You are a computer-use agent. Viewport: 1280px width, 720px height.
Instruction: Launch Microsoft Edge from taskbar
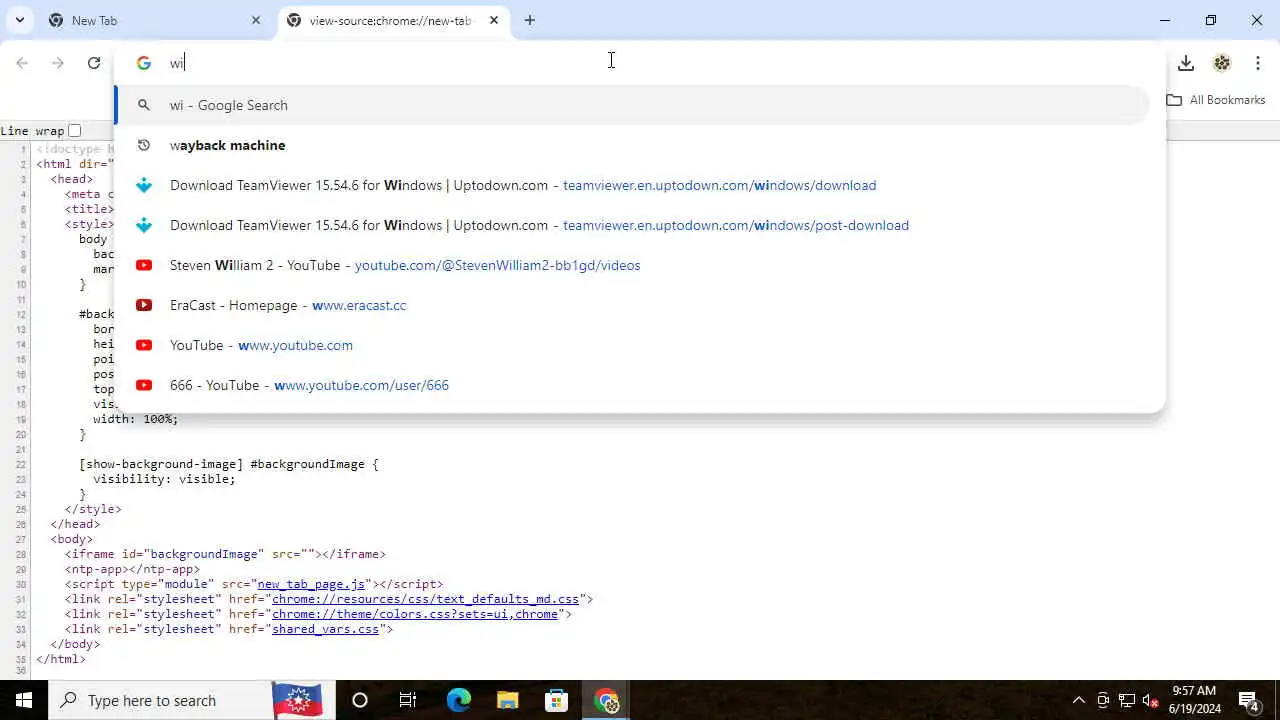[458, 700]
